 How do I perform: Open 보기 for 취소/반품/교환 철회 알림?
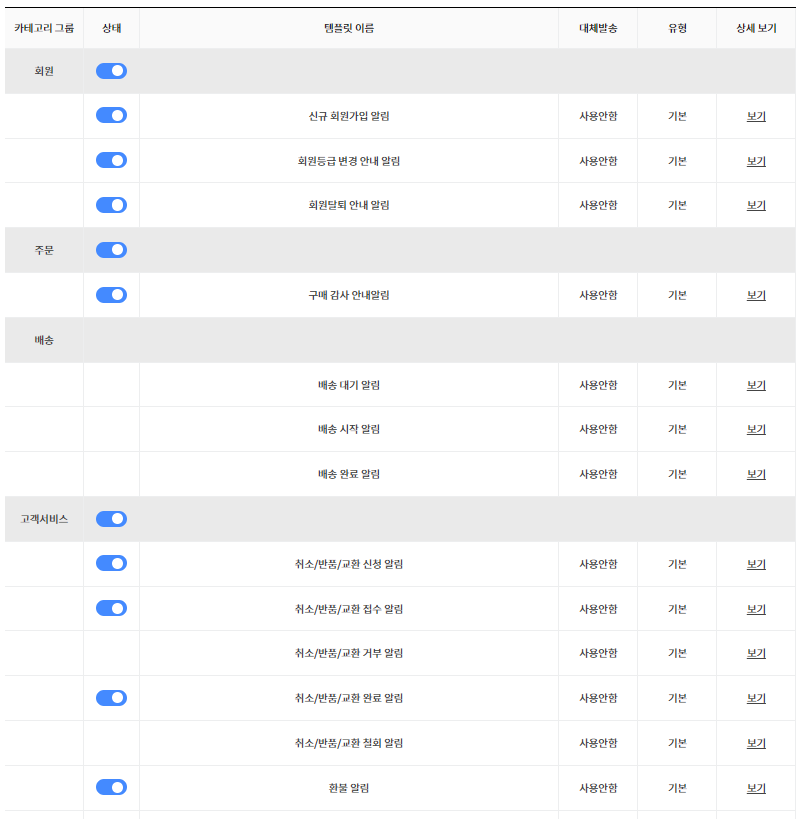point(756,743)
